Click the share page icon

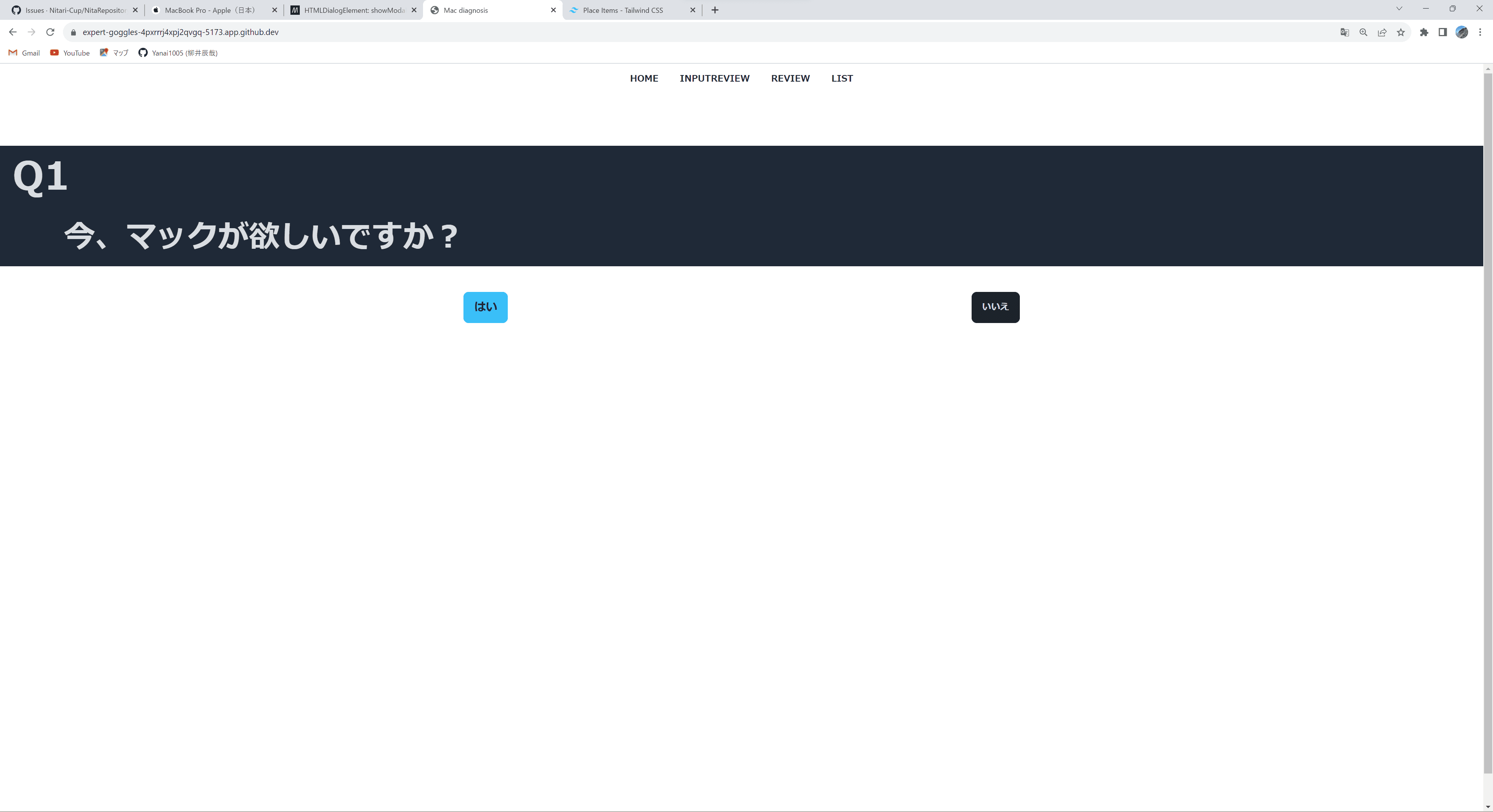1382,33
